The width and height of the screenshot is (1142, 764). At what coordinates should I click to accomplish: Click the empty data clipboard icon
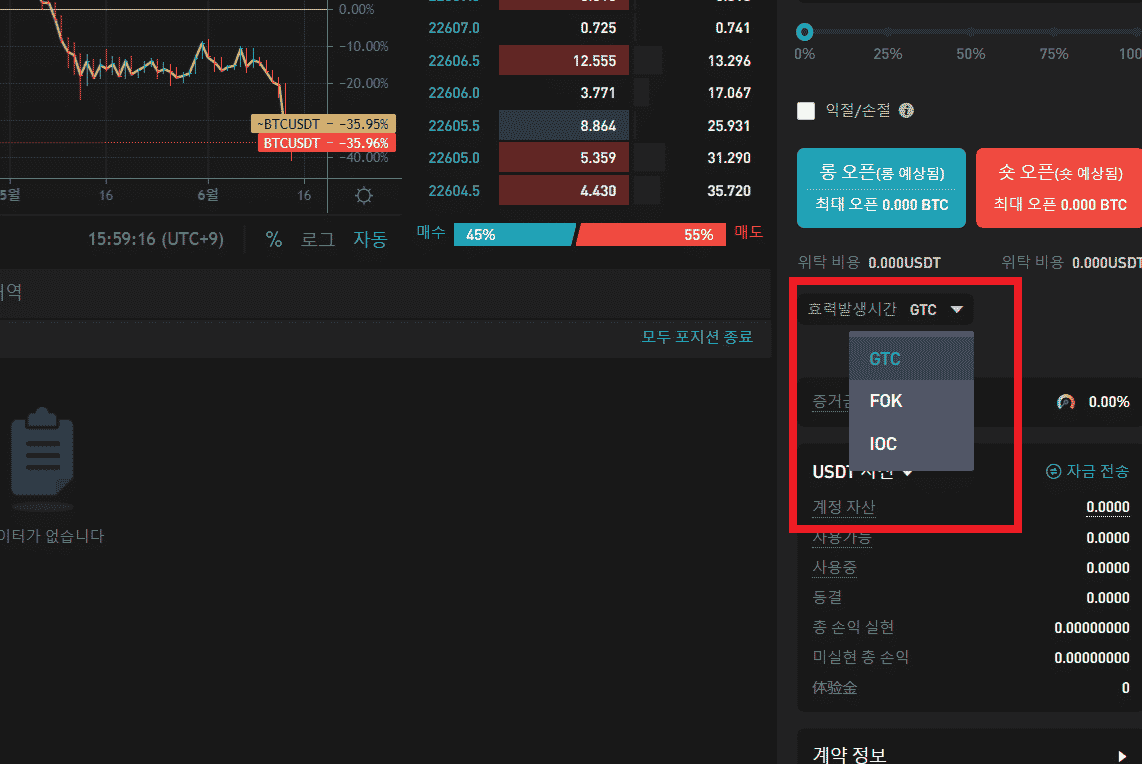tap(42, 453)
